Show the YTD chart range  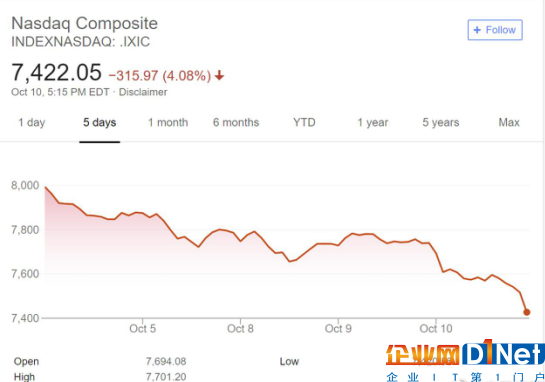(x=304, y=122)
